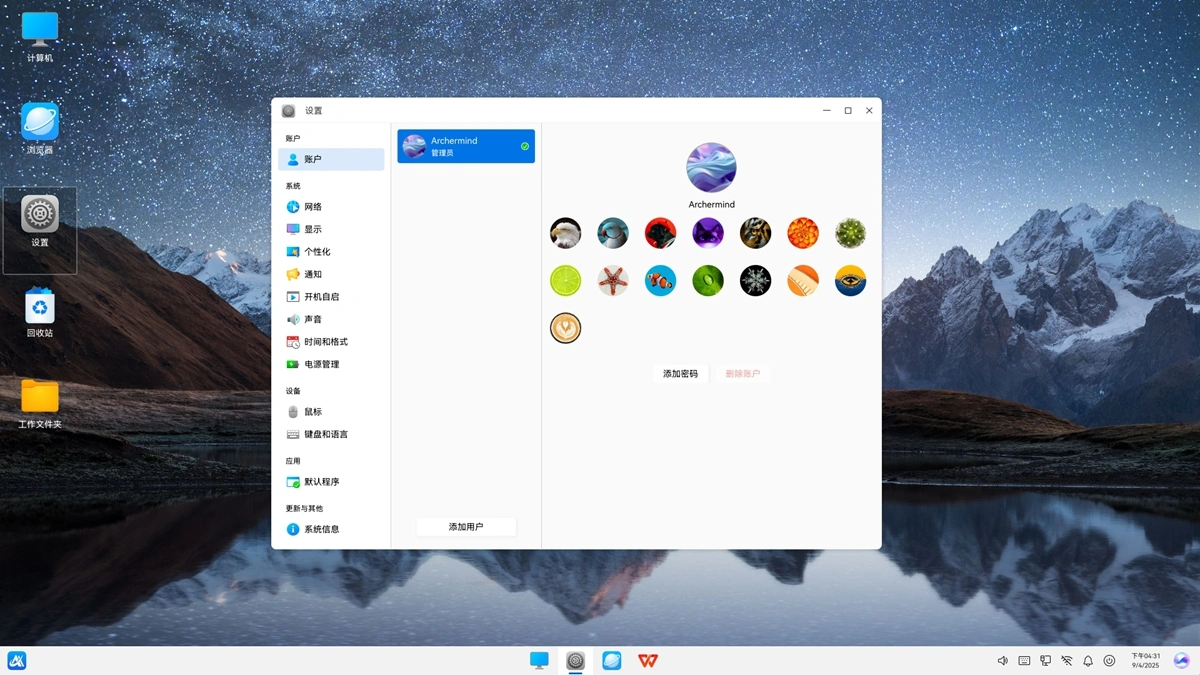Open 电源管理 power management
This screenshot has width=1200, height=675.
(x=321, y=364)
